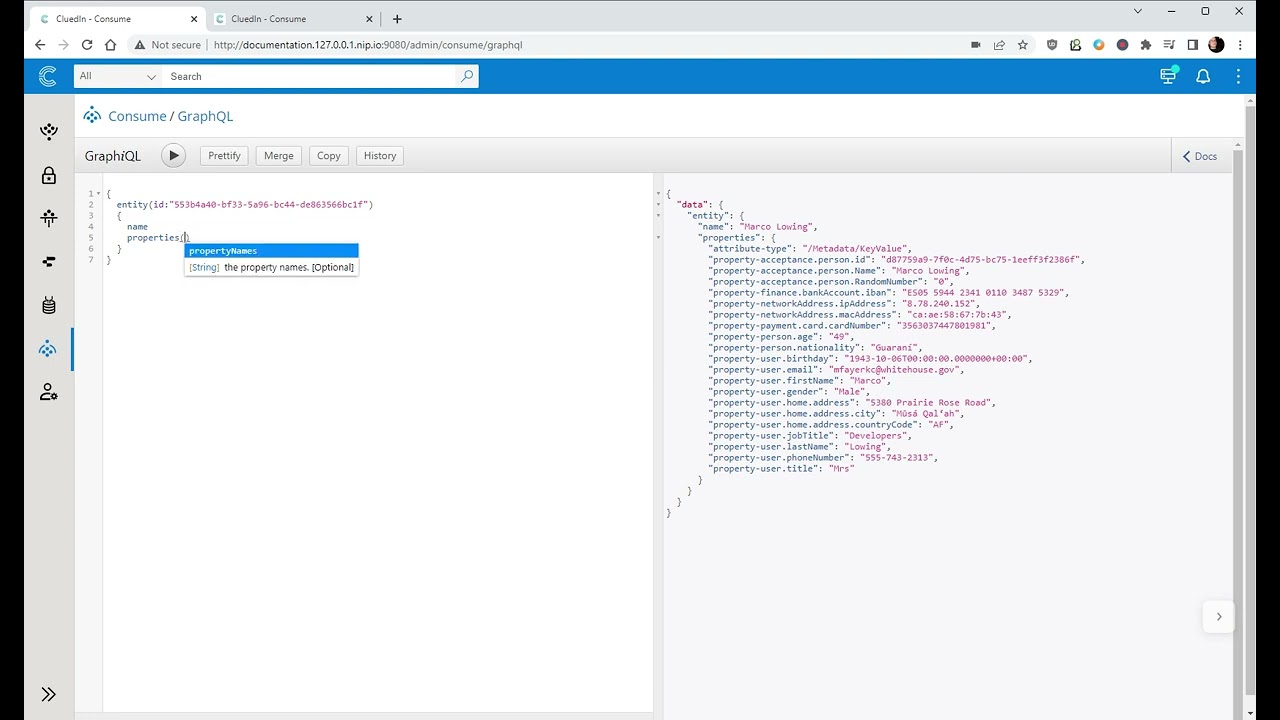The height and width of the screenshot is (720, 1280).
Task: Bookmark this page with the star
Action: 1023,45
